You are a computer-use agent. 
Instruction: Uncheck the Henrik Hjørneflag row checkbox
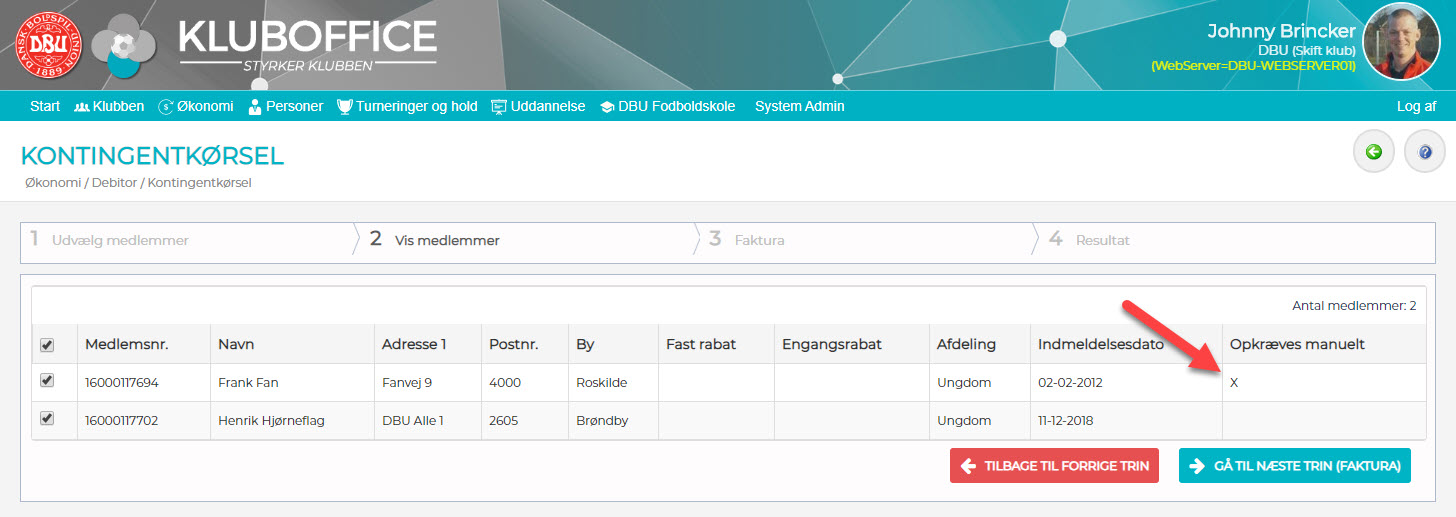tap(46, 419)
